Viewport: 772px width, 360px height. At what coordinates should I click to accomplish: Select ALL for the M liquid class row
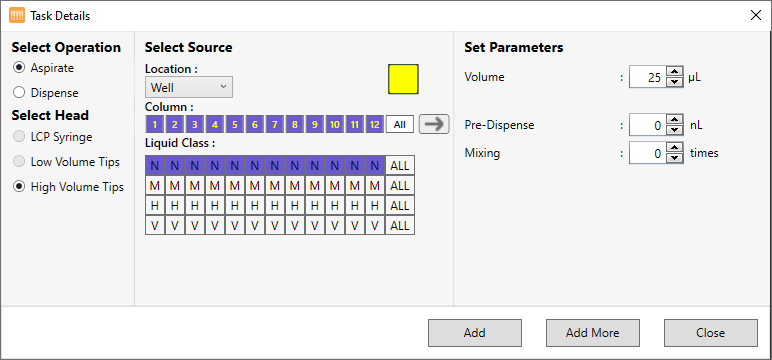click(400, 186)
